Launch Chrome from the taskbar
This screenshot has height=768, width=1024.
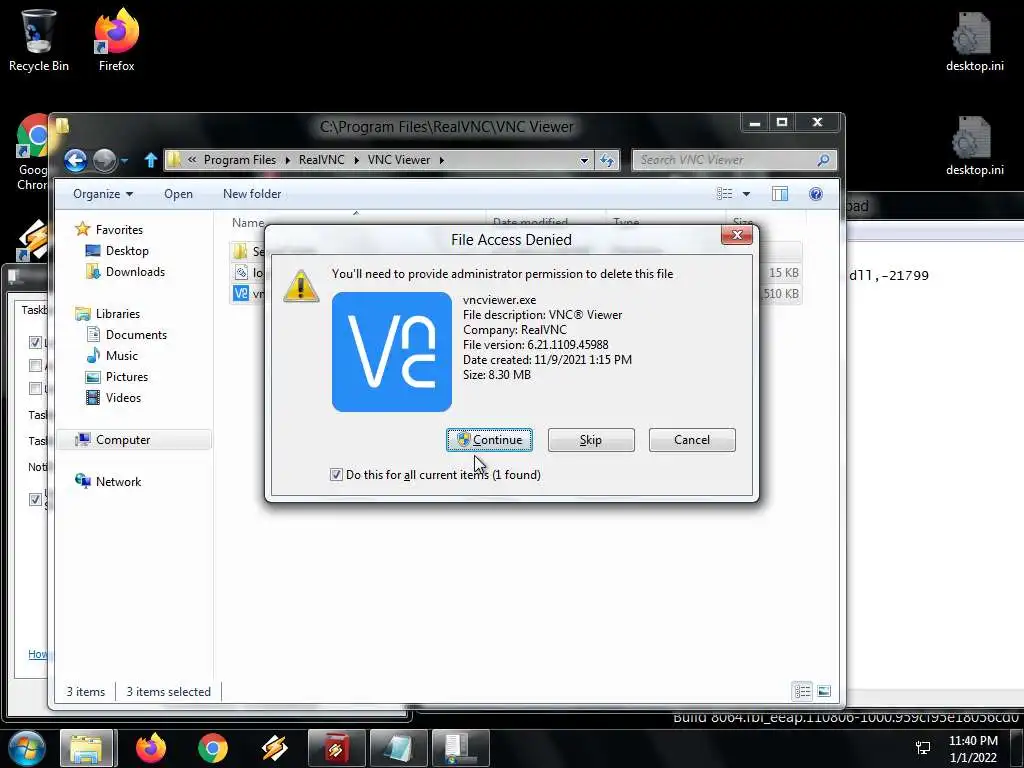coord(213,748)
